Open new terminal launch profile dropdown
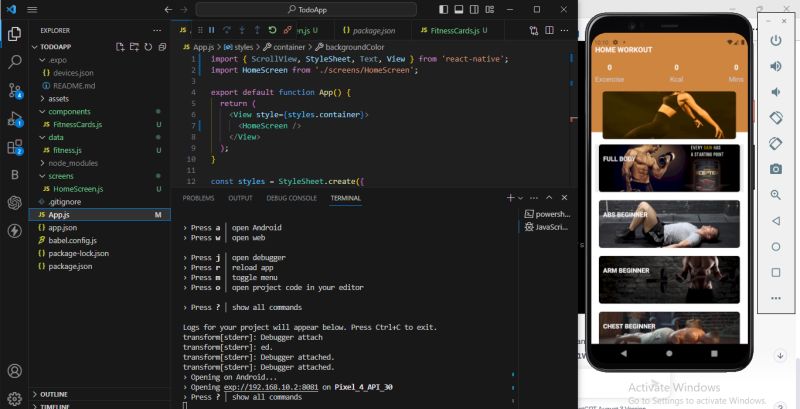The width and height of the screenshot is (800, 409). [x=520, y=198]
